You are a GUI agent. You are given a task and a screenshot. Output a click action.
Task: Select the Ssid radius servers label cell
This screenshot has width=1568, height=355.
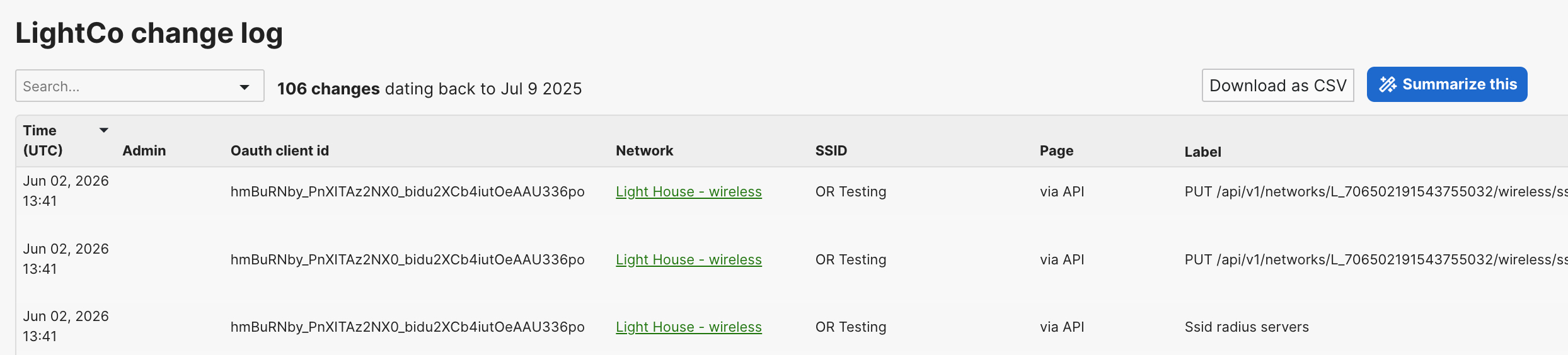[x=1247, y=327]
